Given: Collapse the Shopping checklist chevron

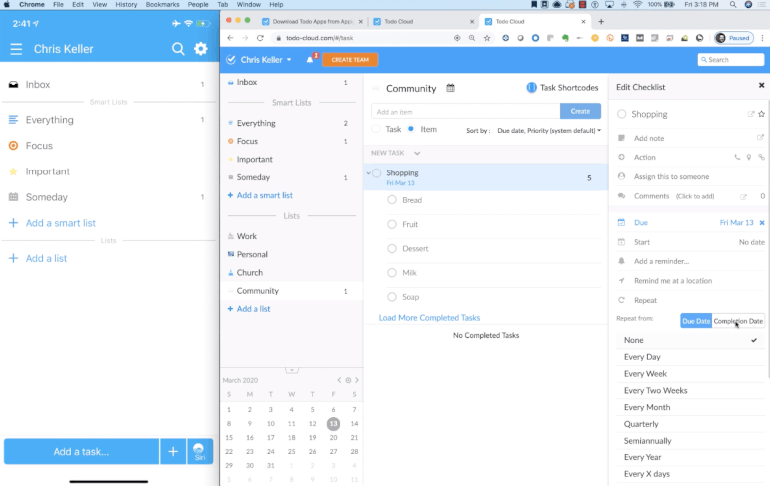Looking at the screenshot, I should (368, 173).
